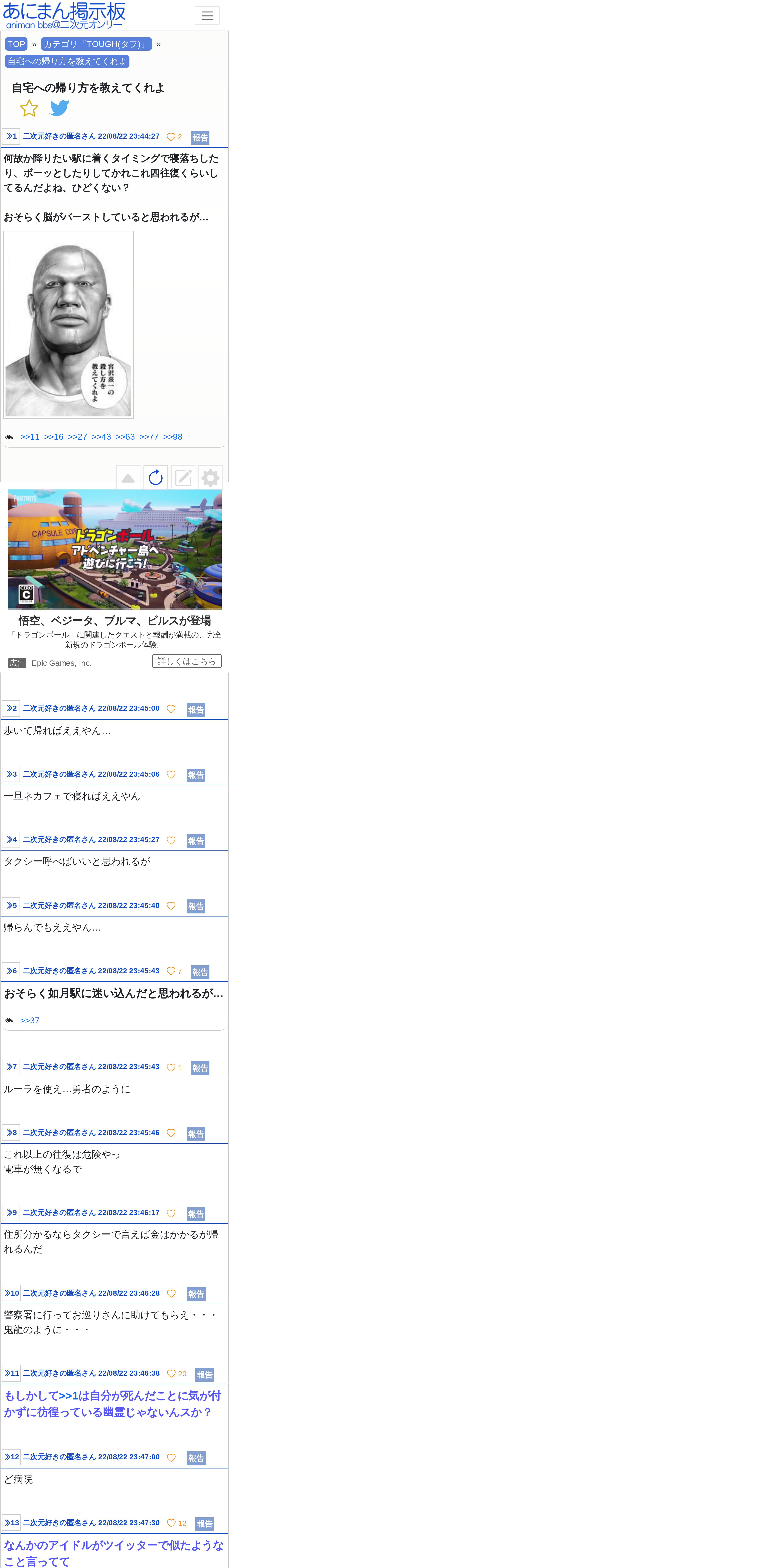Click the 詳しくはこちら ad button
Image resolution: width=784 pixels, height=1568 pixels.
(x=187, y=661)
